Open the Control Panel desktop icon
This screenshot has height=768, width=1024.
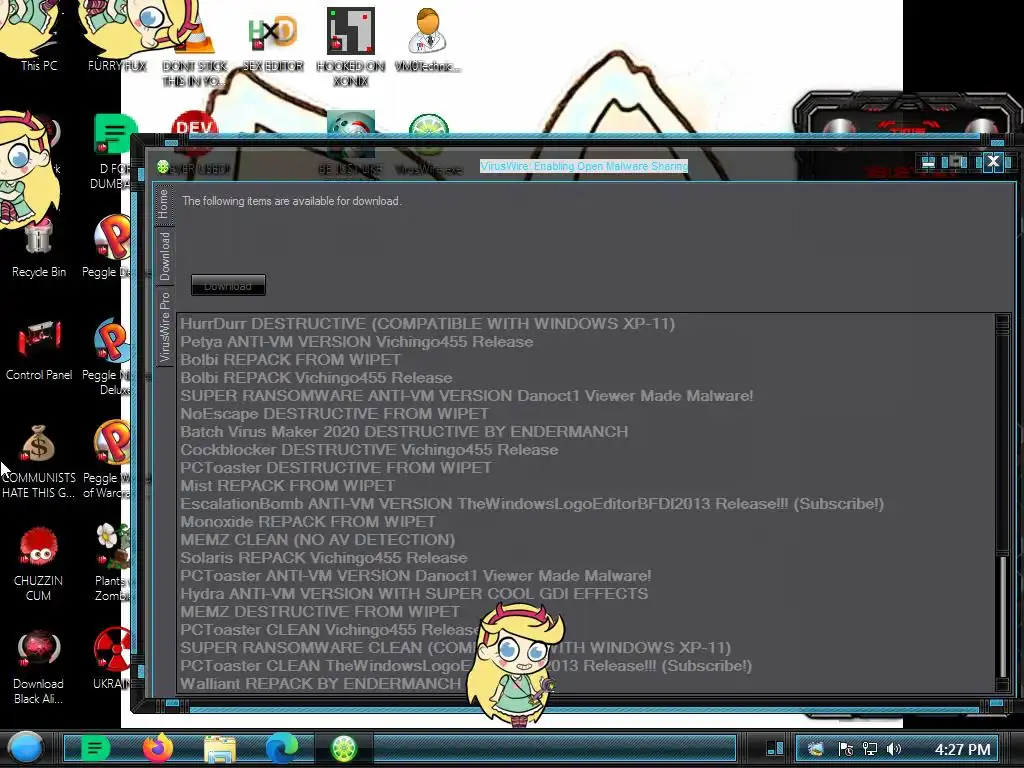click(x=39, y=351)
